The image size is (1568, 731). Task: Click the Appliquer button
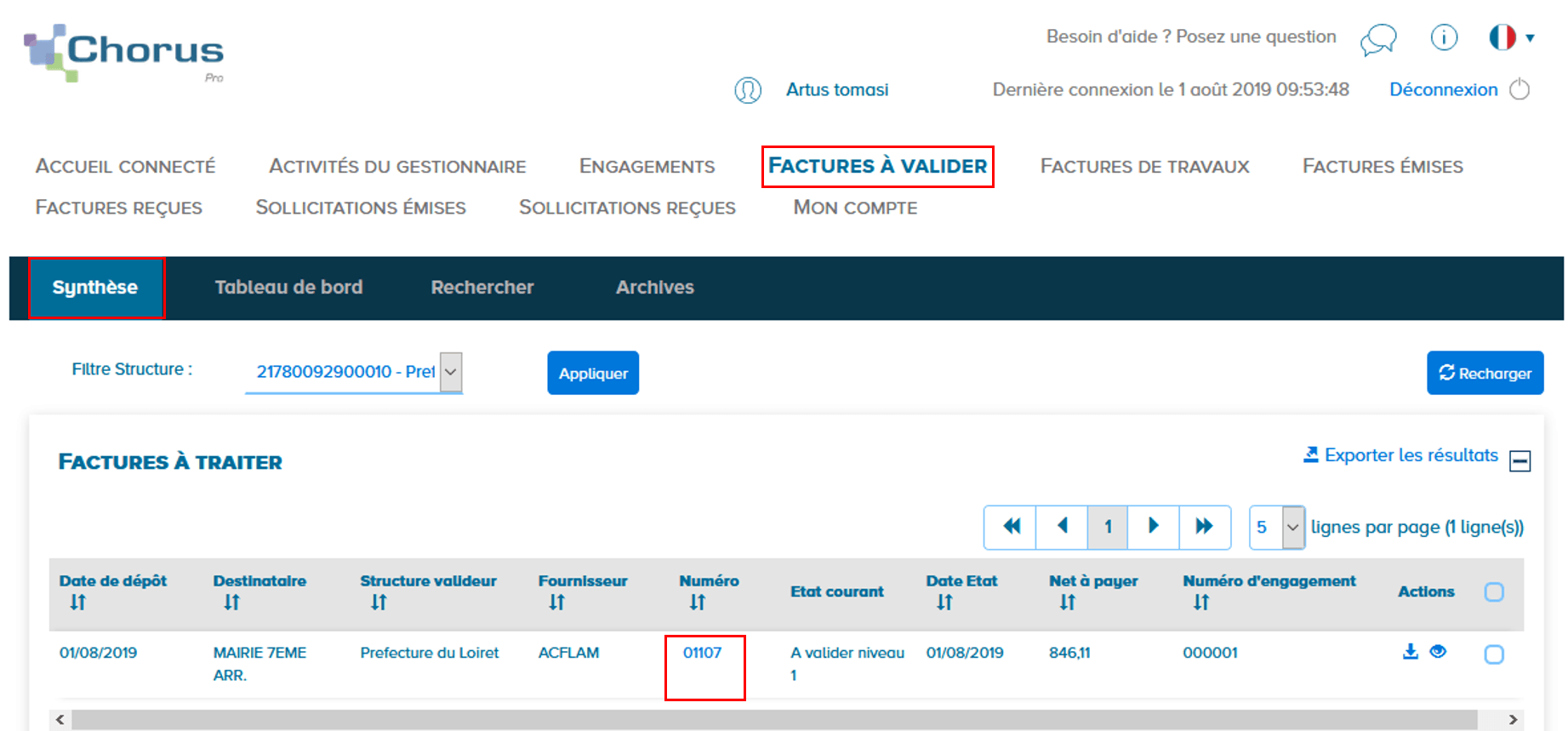click(x=593, y=373)
